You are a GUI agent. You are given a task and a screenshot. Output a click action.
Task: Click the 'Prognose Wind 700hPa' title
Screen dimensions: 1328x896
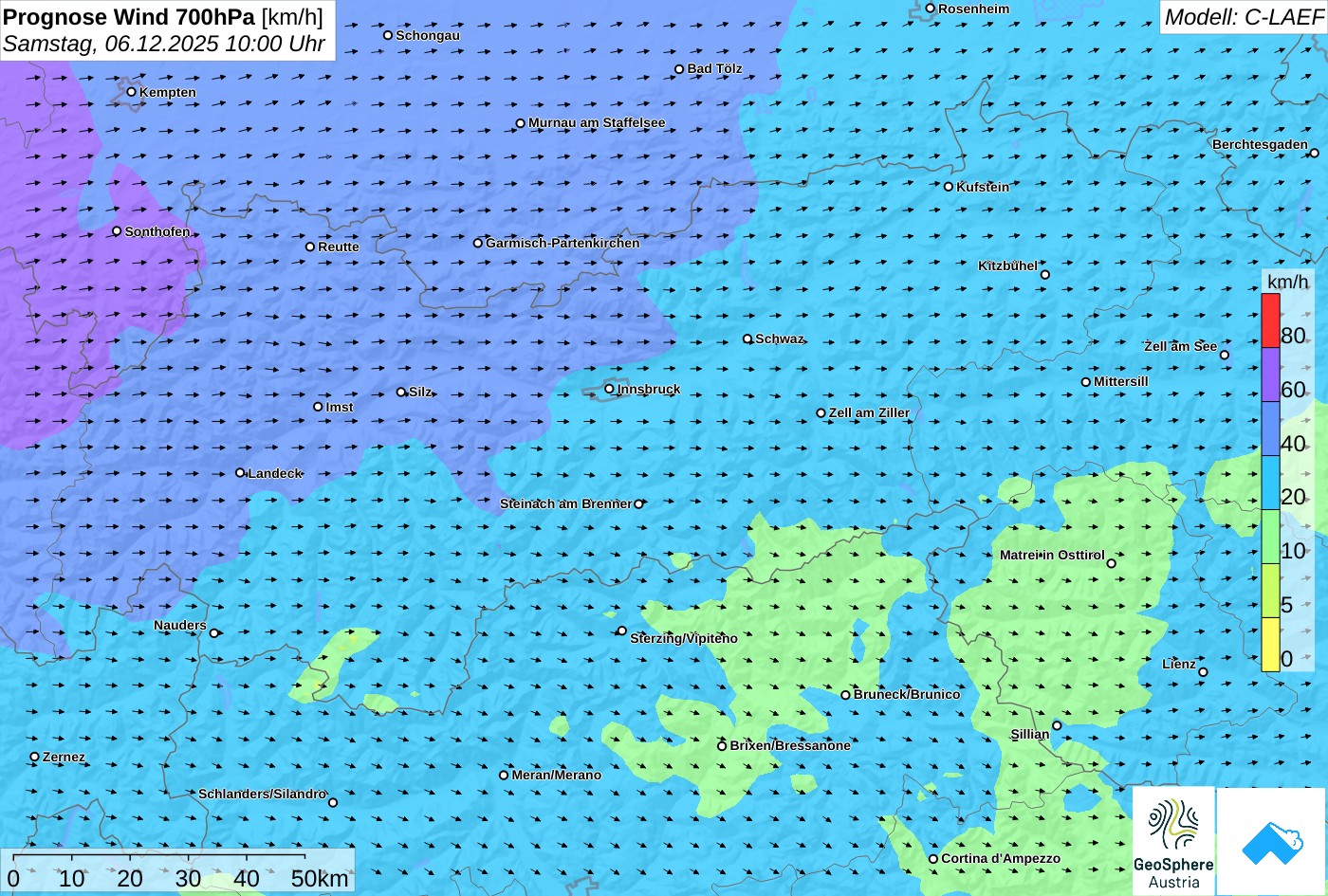point(130,16)
